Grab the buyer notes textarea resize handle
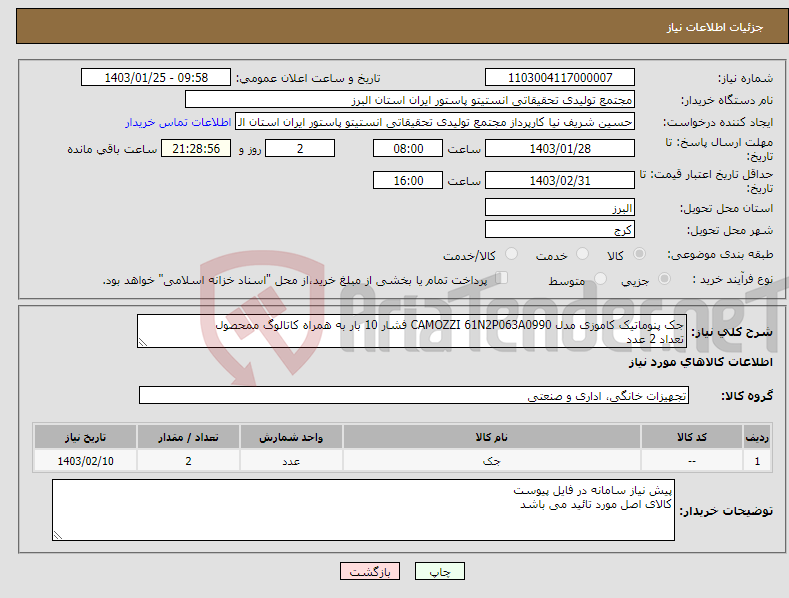Image resolution: width=789 pixels, height=598 pixels. click(x=58, y=535)
